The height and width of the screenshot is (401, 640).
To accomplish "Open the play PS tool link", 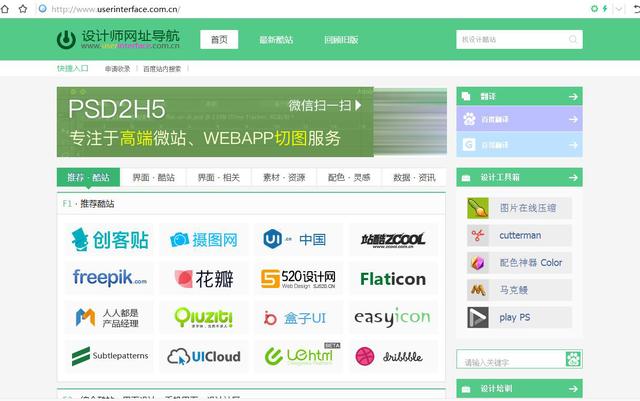I will (515, 317).
